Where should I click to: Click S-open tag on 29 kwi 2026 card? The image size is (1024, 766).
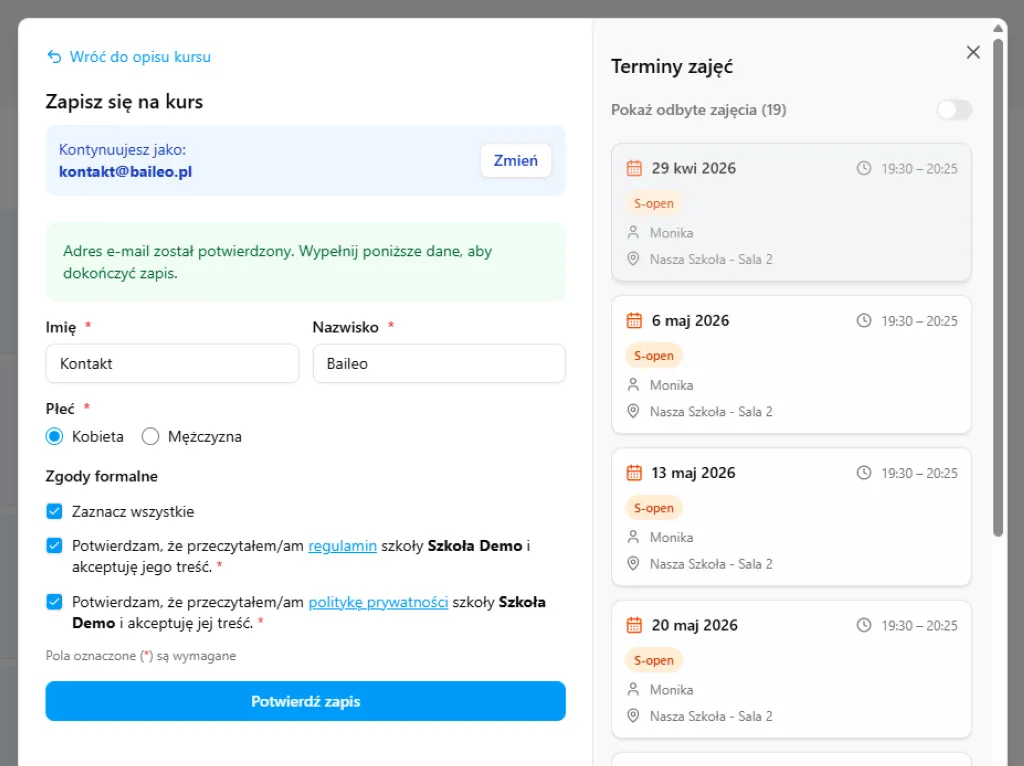[654, 203]
